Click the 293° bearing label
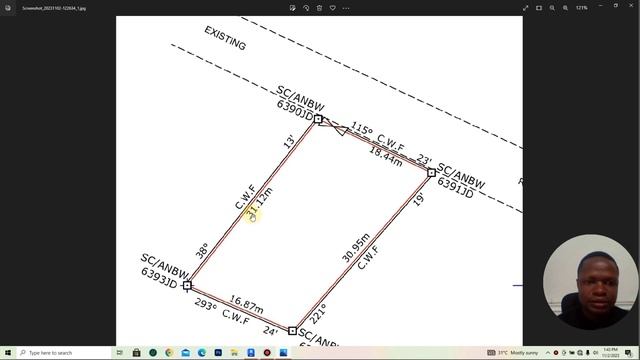This screenshot has width=640, height=360. (206, 304)
